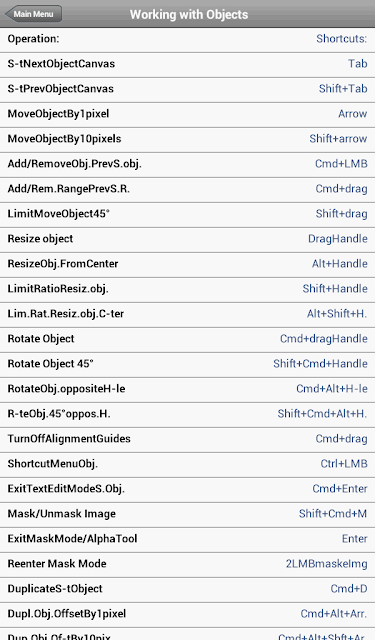Select the S-tNextObjectCanvas row
This screenshot has height=640, width=375.
click(x=187, y=64)
